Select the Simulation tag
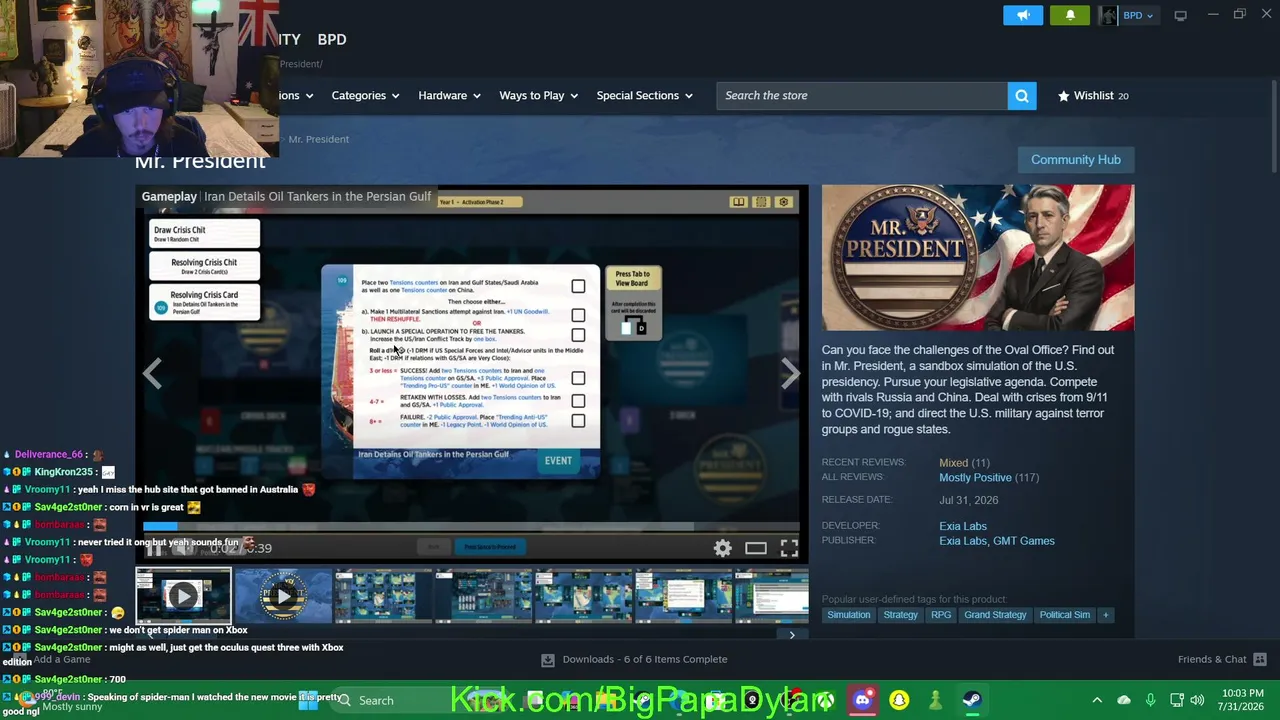The image size is (1280, 720). 848,615
